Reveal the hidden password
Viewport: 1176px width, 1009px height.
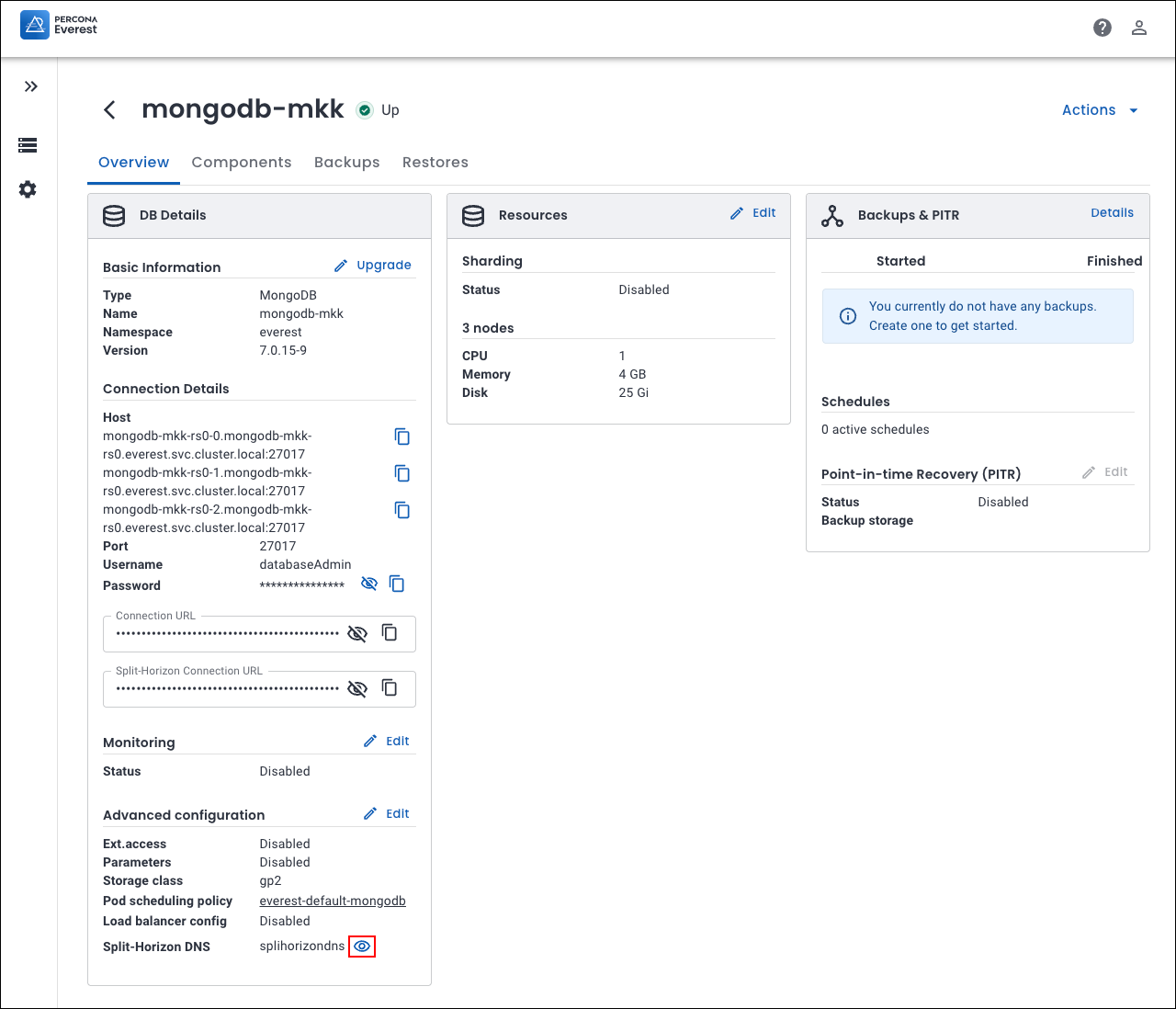369,584
